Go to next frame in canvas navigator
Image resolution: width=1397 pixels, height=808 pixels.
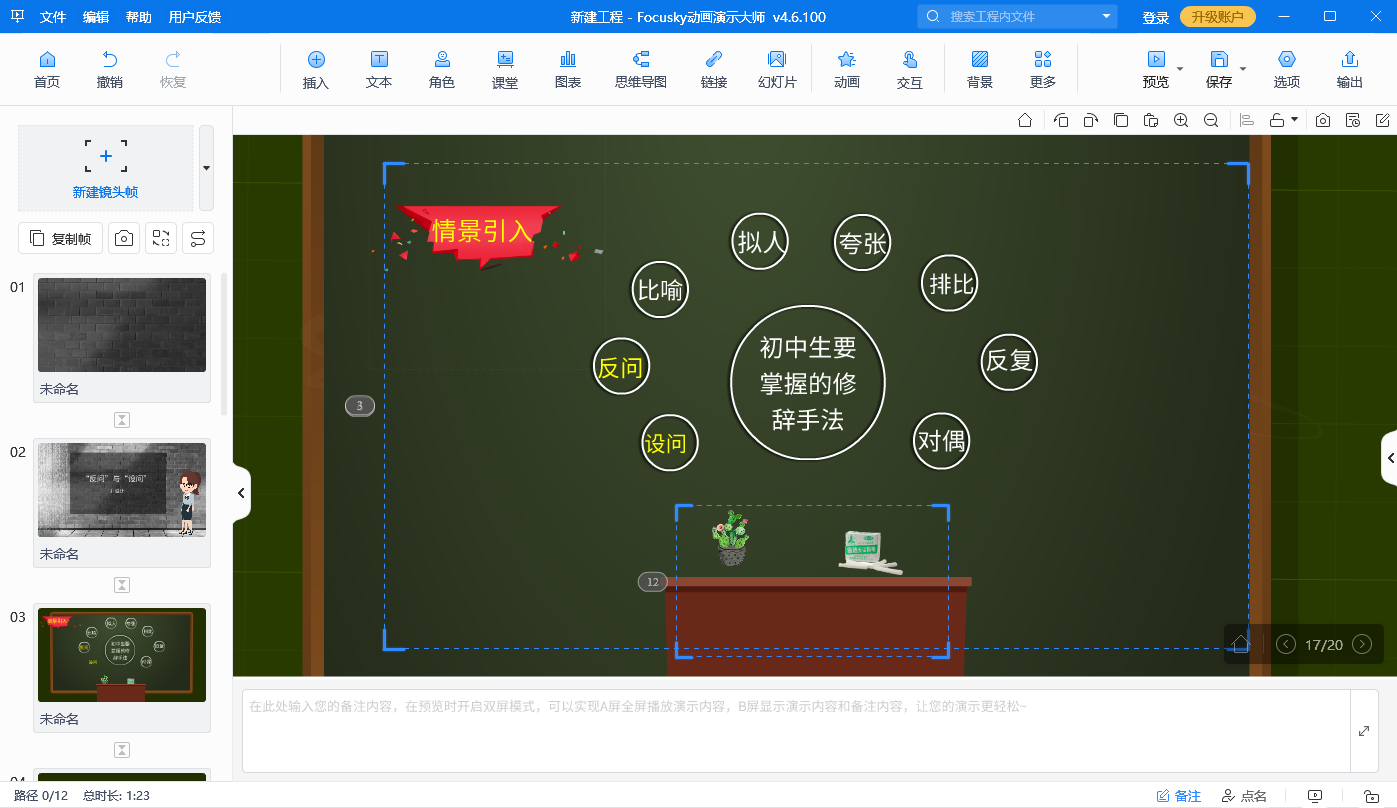coord(1361,644)
